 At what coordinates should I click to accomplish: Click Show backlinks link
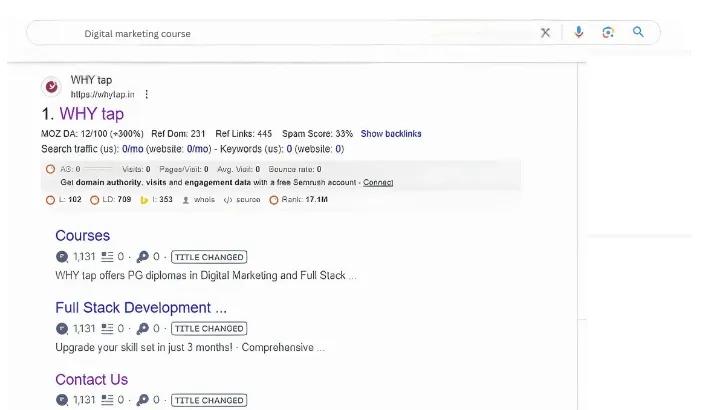click(391, 134)
